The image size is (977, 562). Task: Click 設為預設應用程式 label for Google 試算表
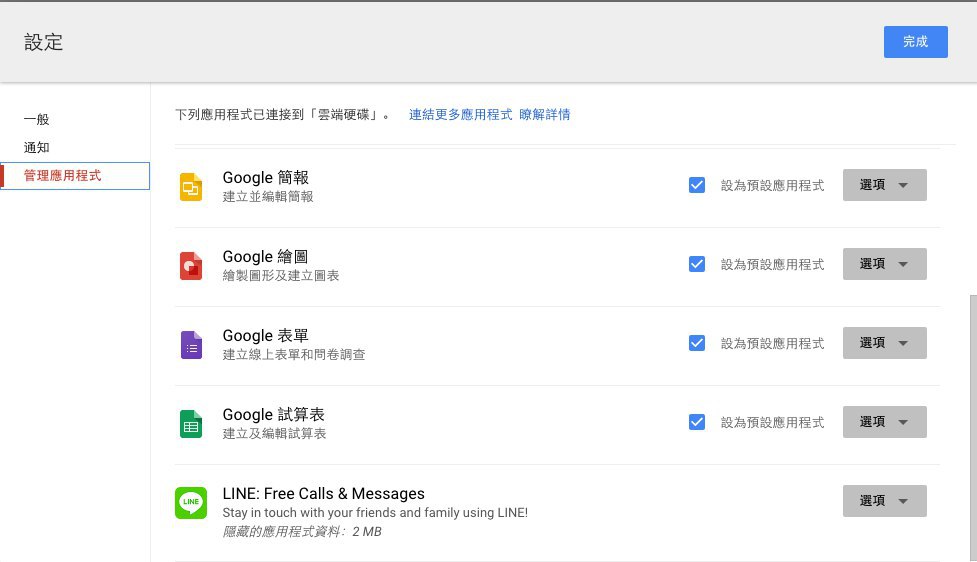coord(772,423)
